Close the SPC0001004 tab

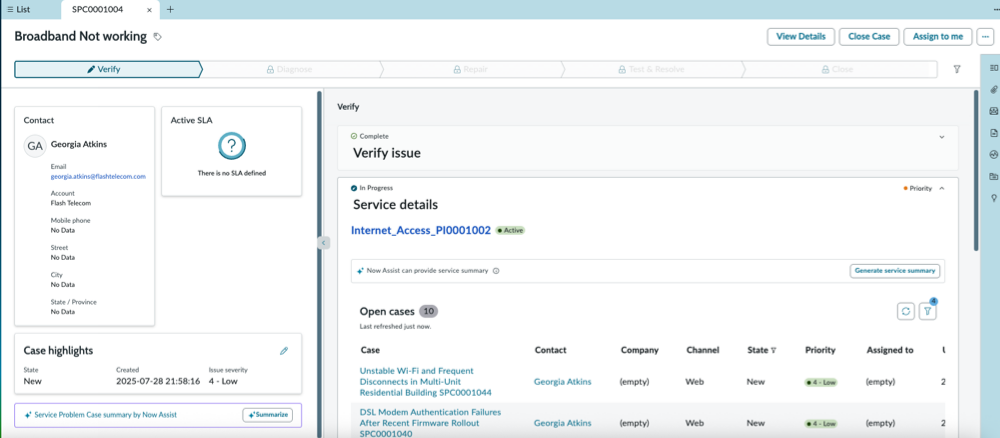click(x=150, y=10)
